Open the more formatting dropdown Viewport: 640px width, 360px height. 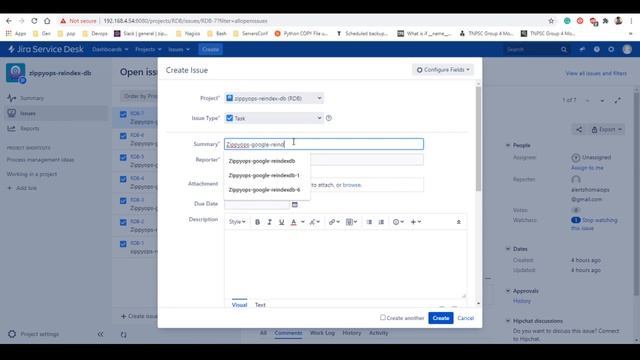point(314,222)
